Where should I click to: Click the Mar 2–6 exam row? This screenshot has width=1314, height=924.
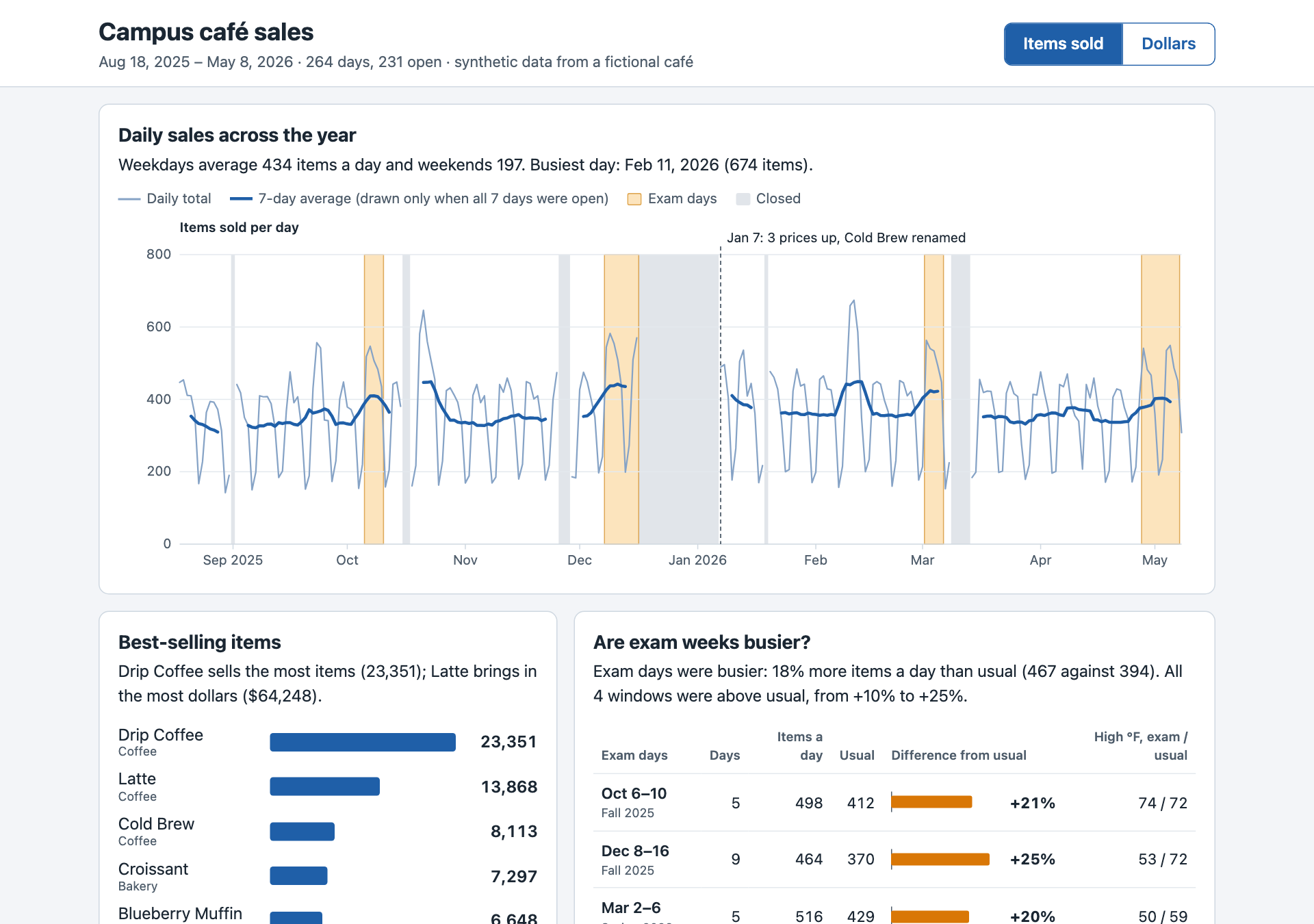coord(894,908)
